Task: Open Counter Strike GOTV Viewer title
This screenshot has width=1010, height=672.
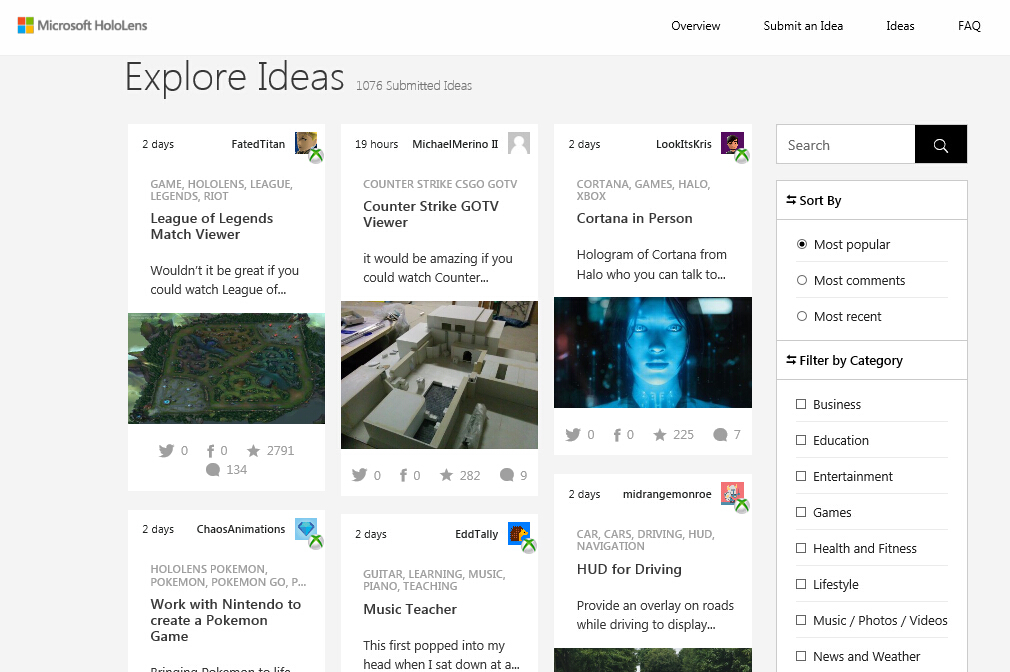Action: [x=431, y=214]
